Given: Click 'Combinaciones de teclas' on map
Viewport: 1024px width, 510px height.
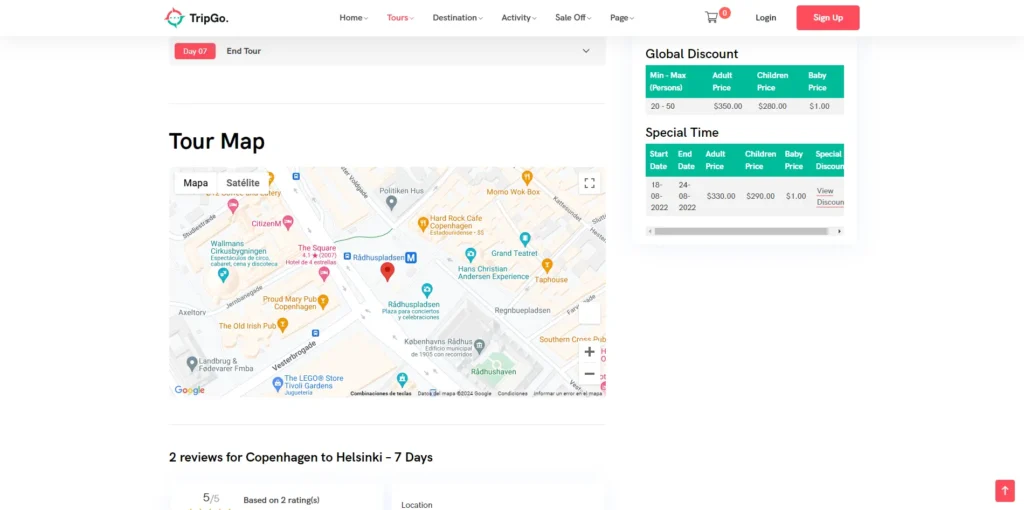Looking at the screenshot, I should tap(381, 394).
